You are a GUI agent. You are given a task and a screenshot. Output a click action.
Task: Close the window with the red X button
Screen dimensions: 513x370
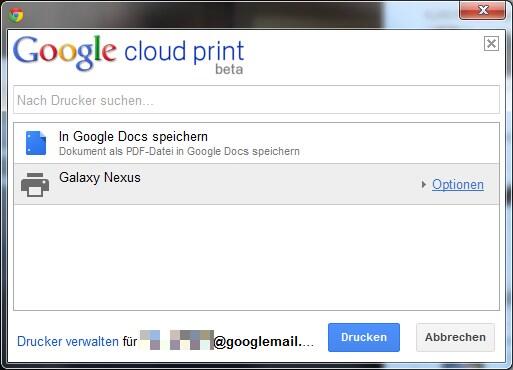482,10
